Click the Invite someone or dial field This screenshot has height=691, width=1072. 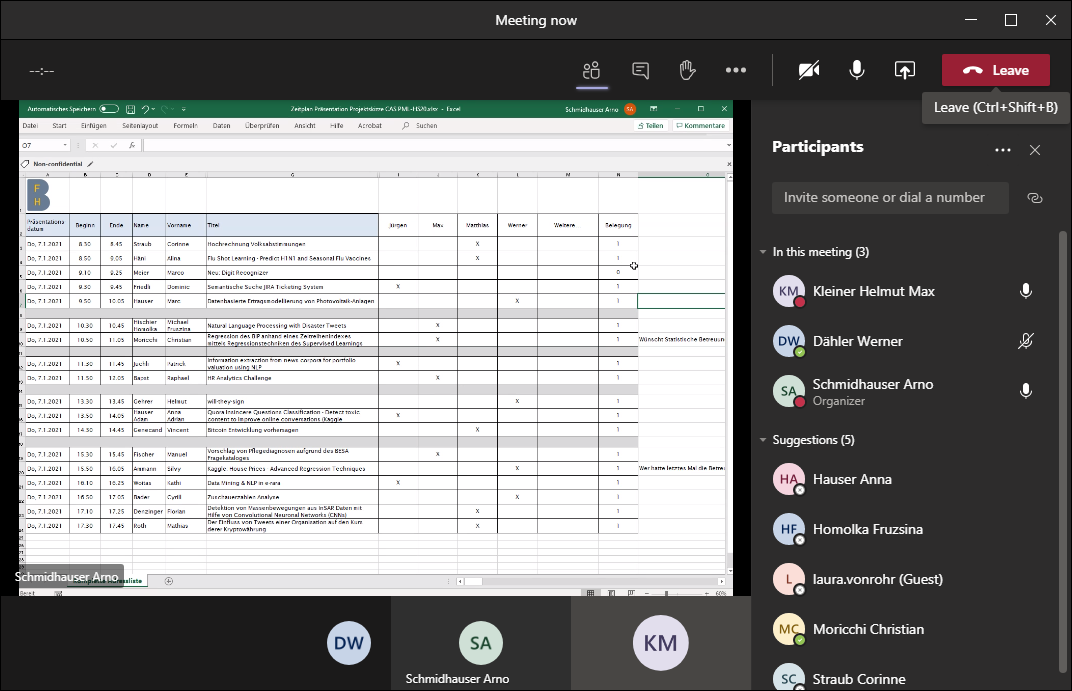pyautogui.click(x=890, y=198)
